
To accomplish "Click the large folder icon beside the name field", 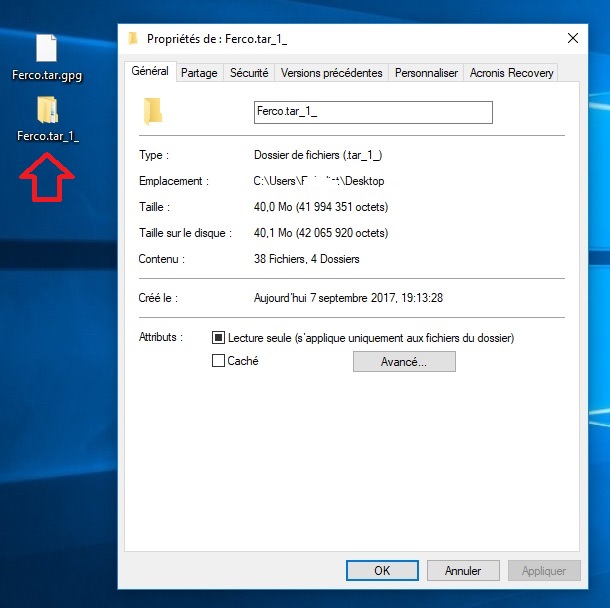I will click(153, 110).
